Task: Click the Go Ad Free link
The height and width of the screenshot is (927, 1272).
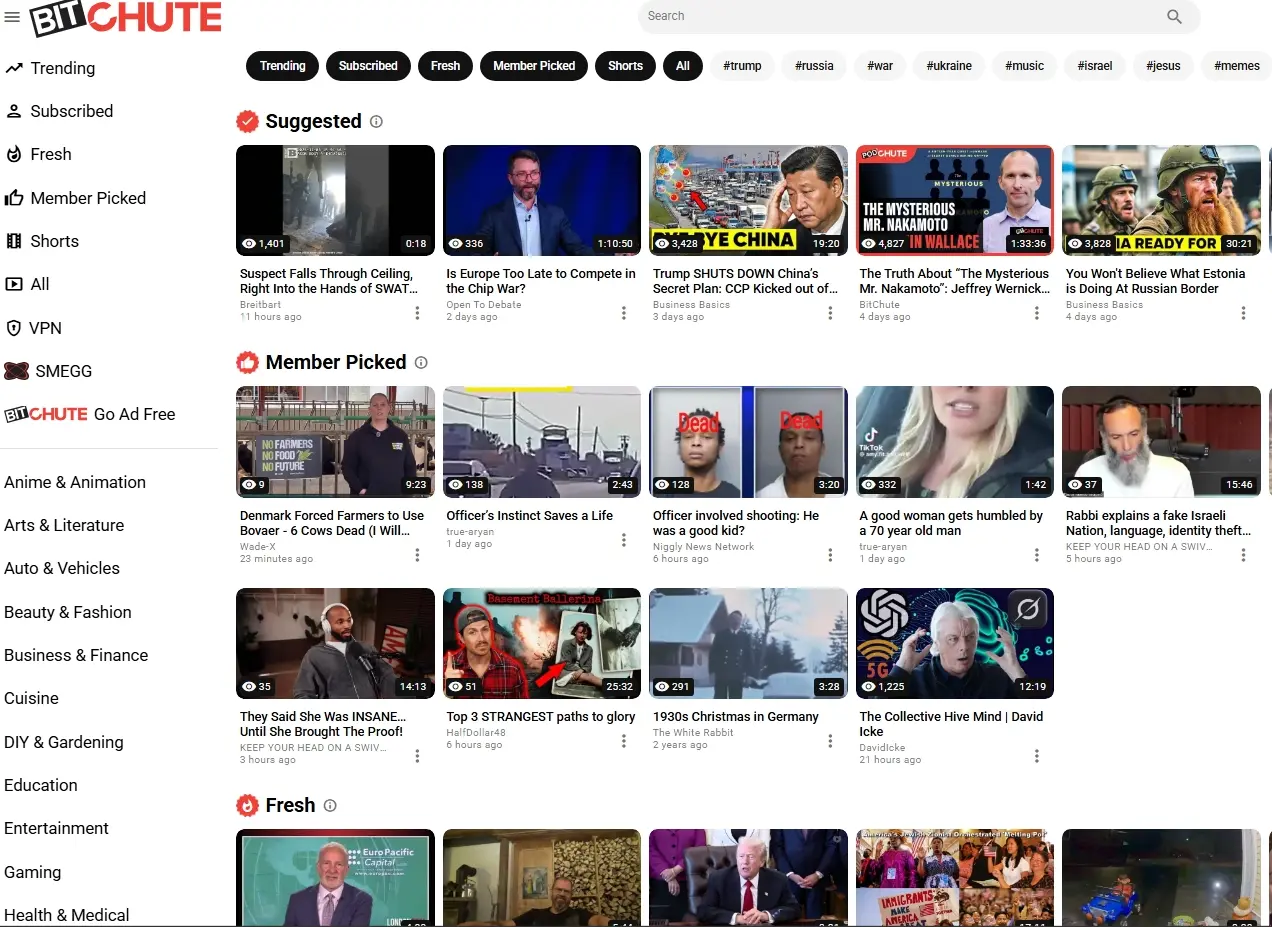Action: (x=134, y=414)
